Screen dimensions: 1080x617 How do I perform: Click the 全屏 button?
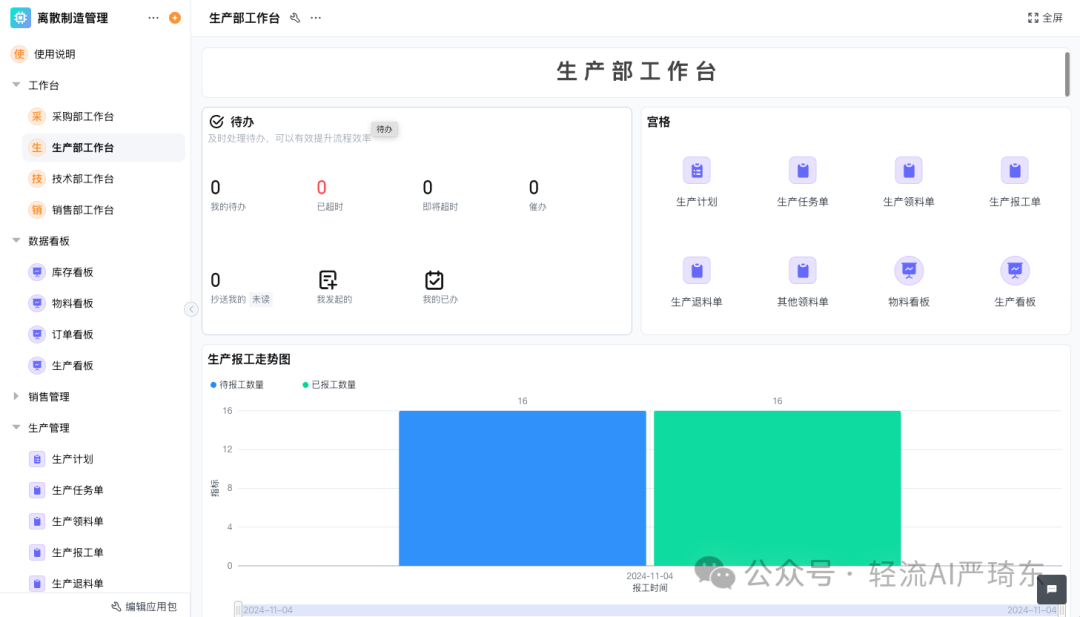1045,17
